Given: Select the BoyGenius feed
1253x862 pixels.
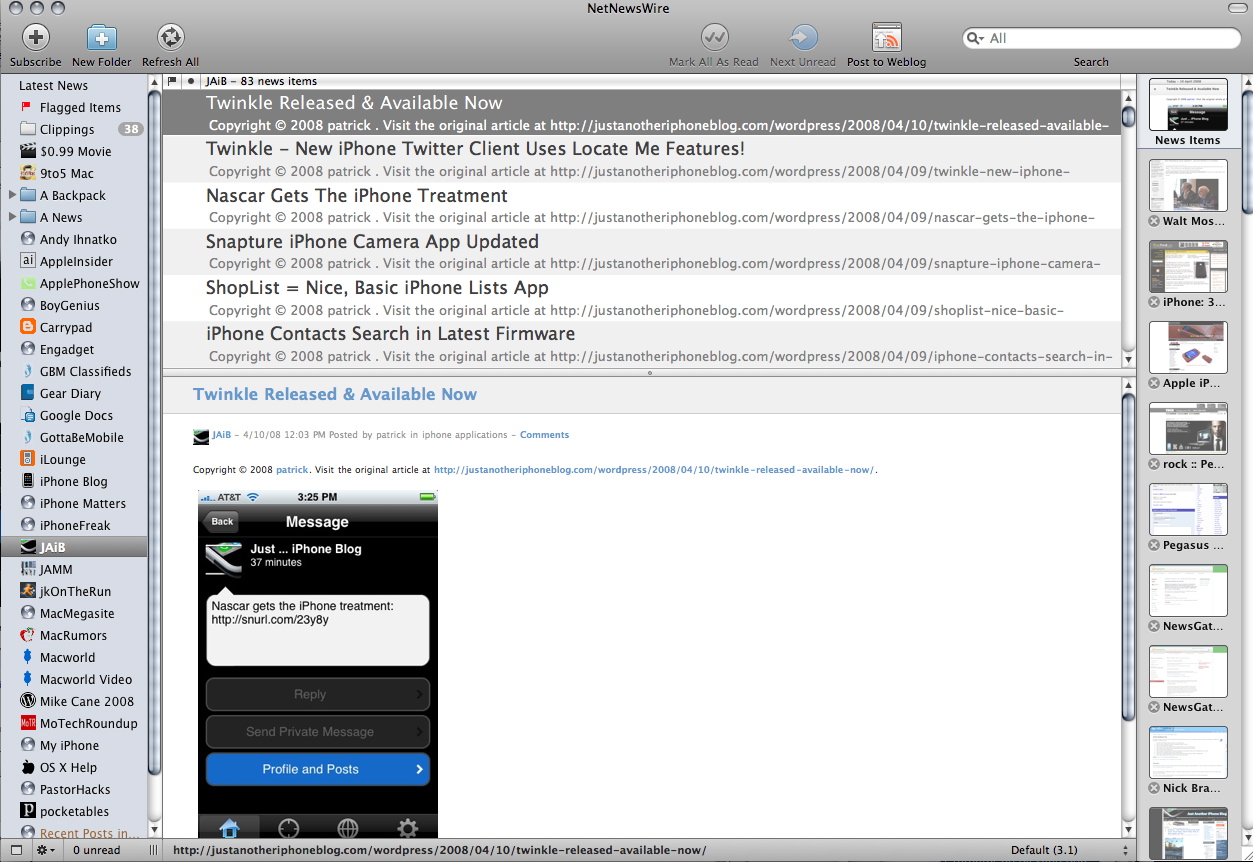Looking at the screenshot, I should pos(70,305).
